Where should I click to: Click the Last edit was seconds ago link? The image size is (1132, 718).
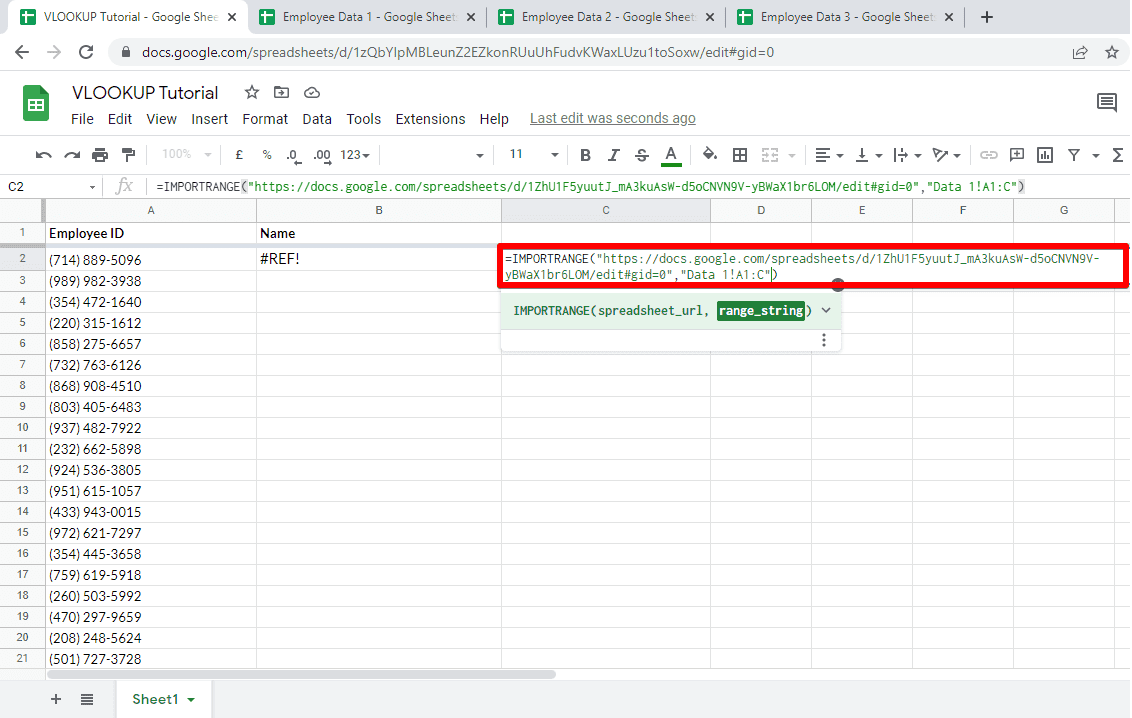pos(612,118)
